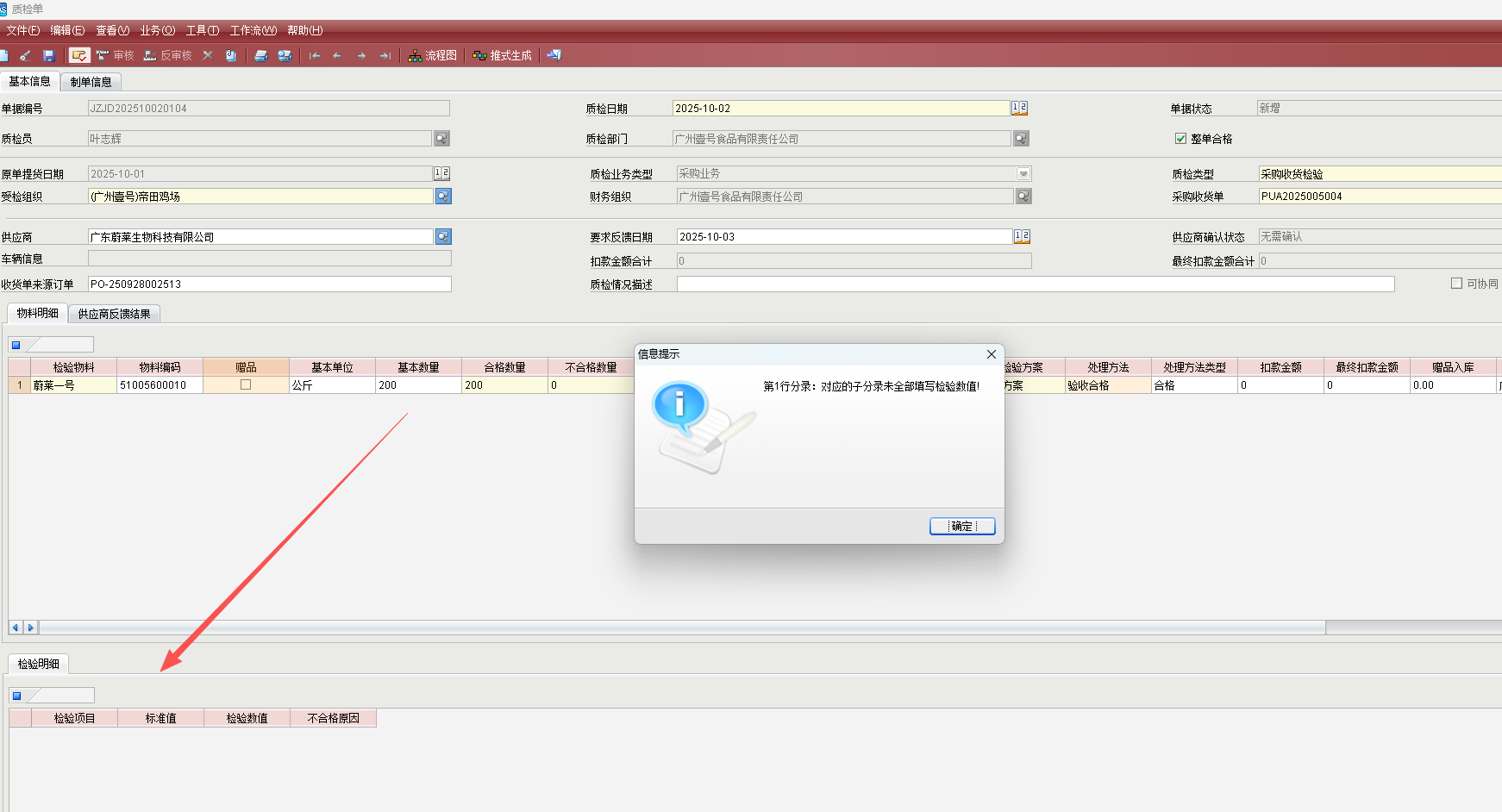This screenshot has width=1502, height=812.
Task: Click lookup icon next to 受检组织 field
Action: click(443, 197)
